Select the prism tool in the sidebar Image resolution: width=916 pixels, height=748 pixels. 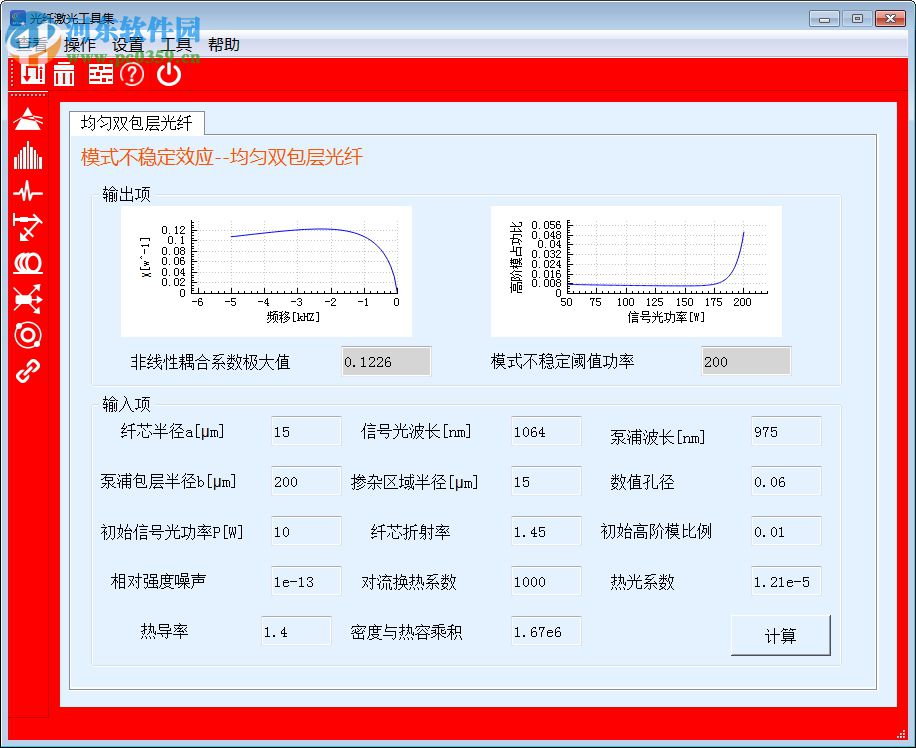[27, 118]
